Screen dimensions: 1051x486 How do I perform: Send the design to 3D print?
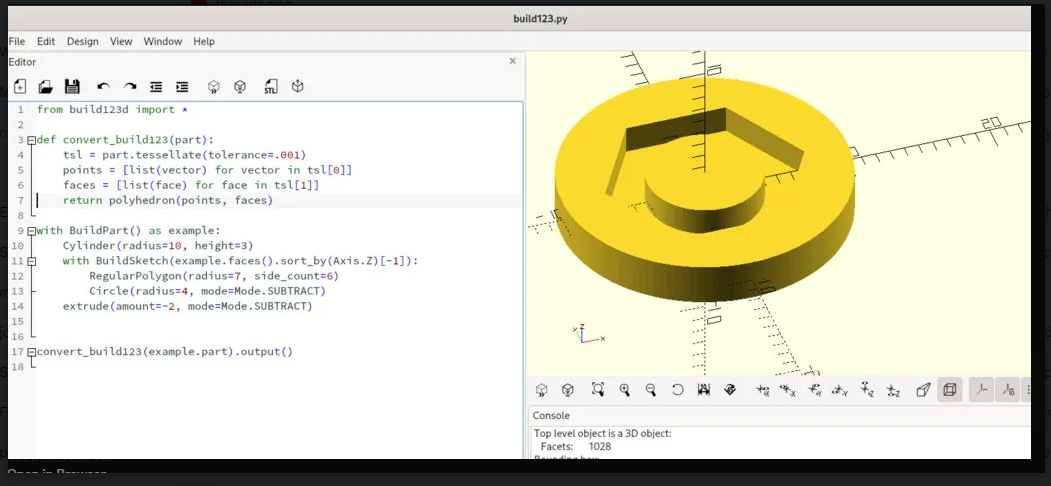point(297,87)
